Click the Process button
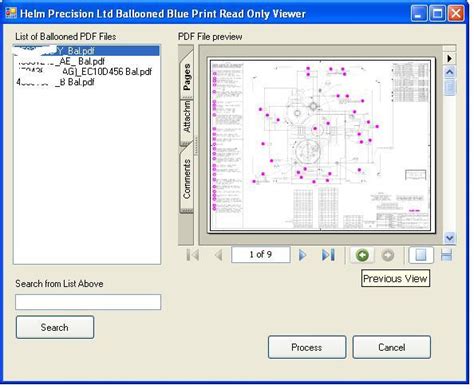Viewport: 474px width, 389px height. (307, 347)
